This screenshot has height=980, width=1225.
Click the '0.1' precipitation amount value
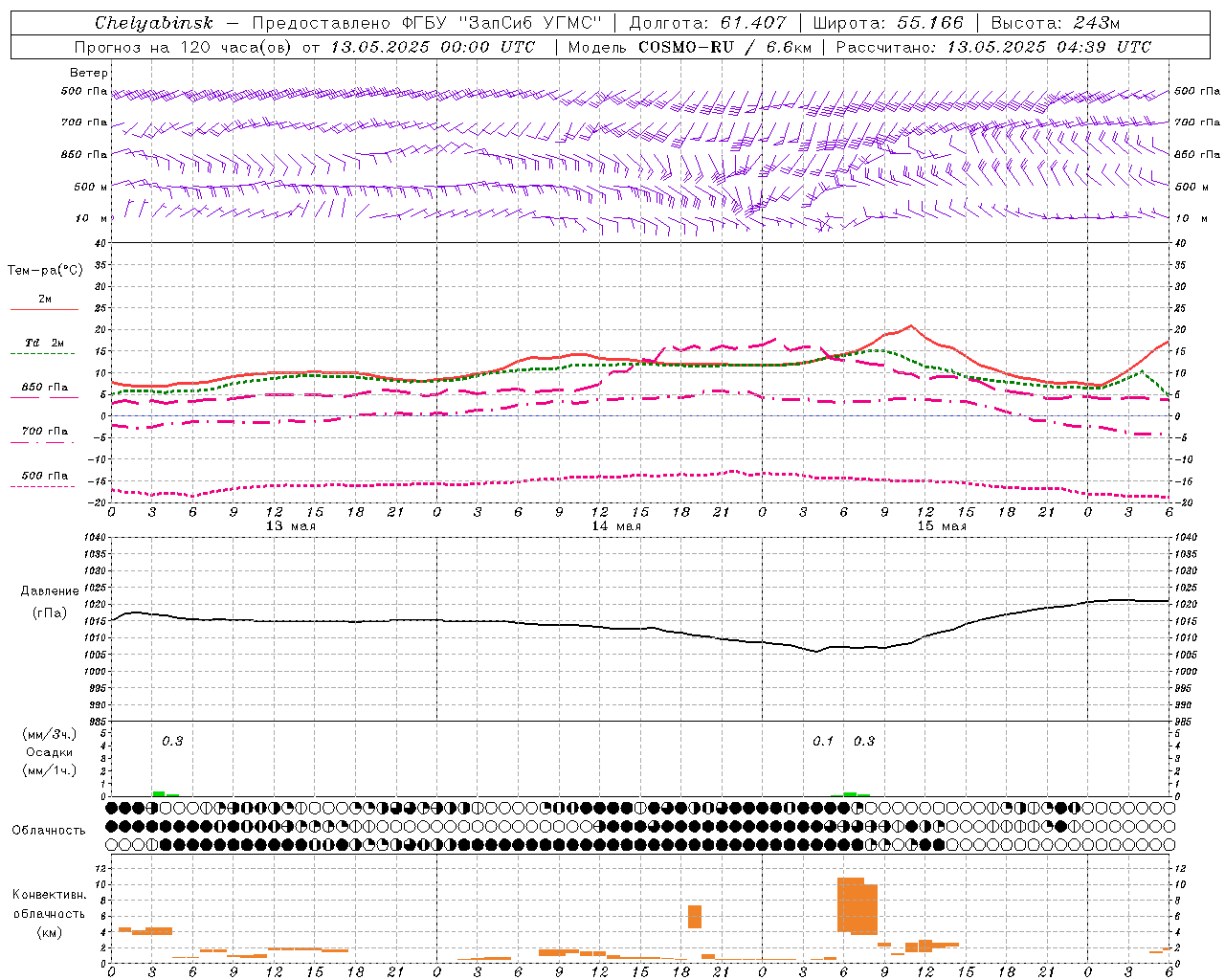(x=823, y=741)
